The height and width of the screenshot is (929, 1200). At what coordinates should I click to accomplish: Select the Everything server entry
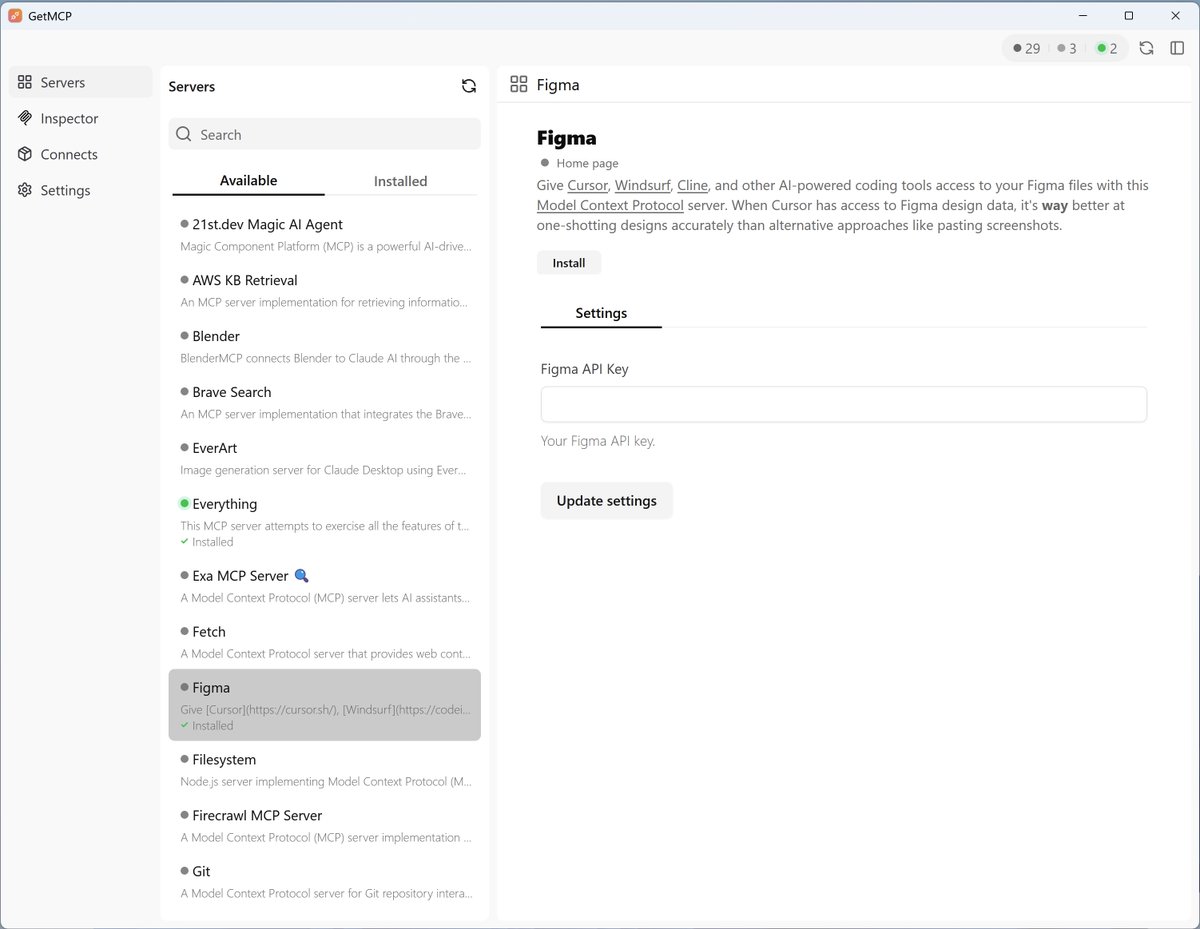click(325, 522)
